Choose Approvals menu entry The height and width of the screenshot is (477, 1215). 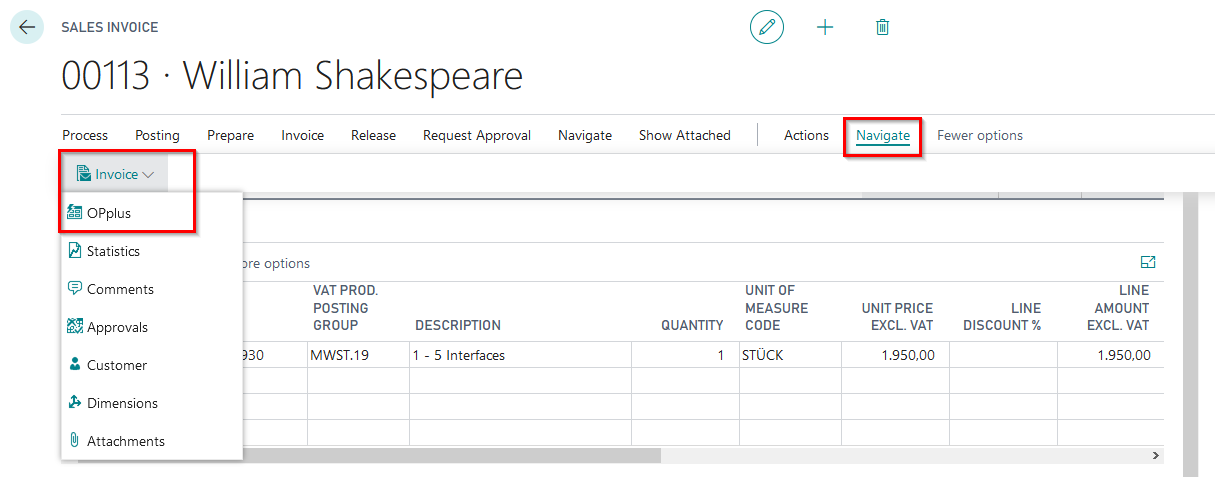(117, 327)
